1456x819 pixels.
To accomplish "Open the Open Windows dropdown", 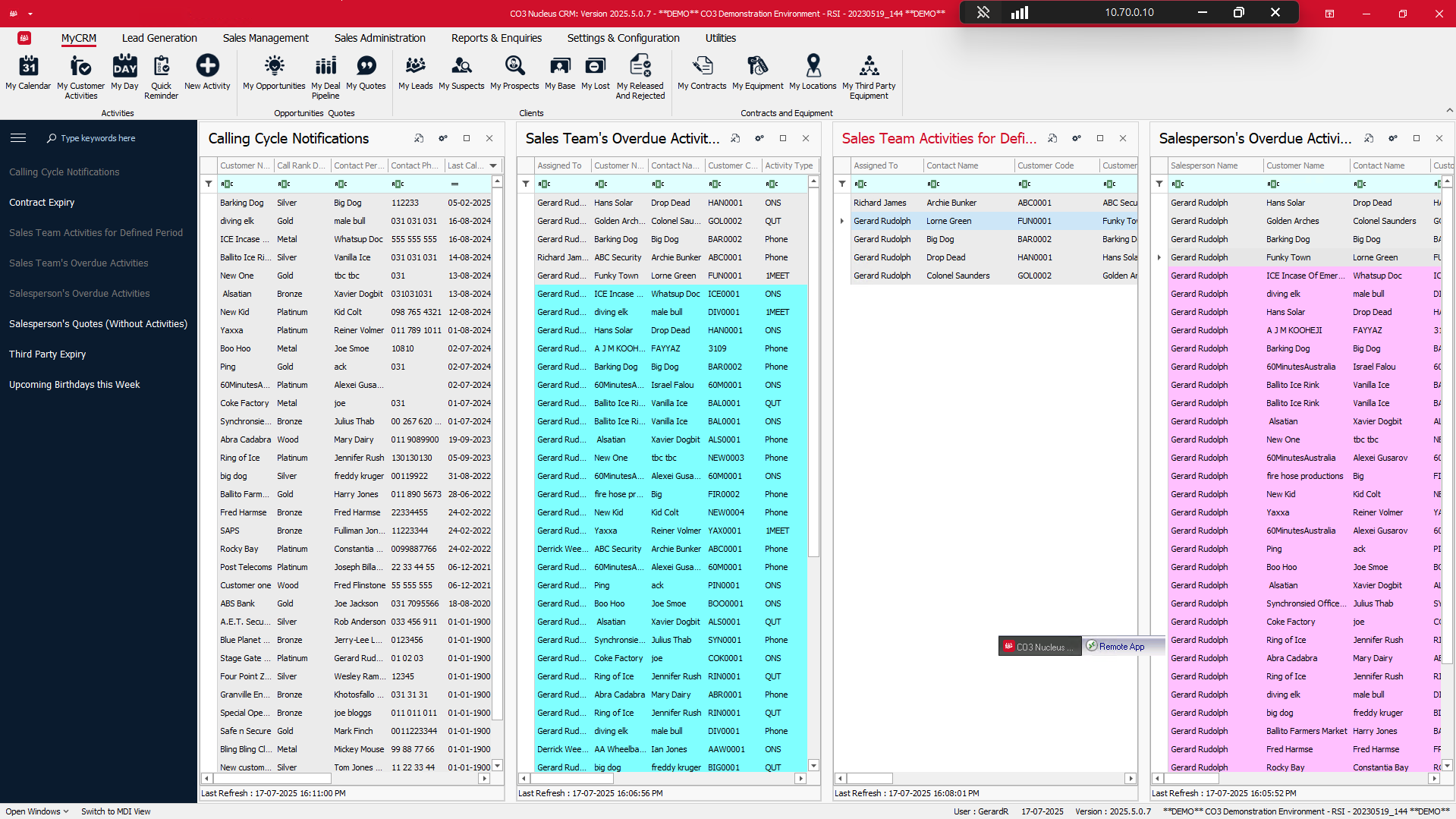I will pos(36,811).
